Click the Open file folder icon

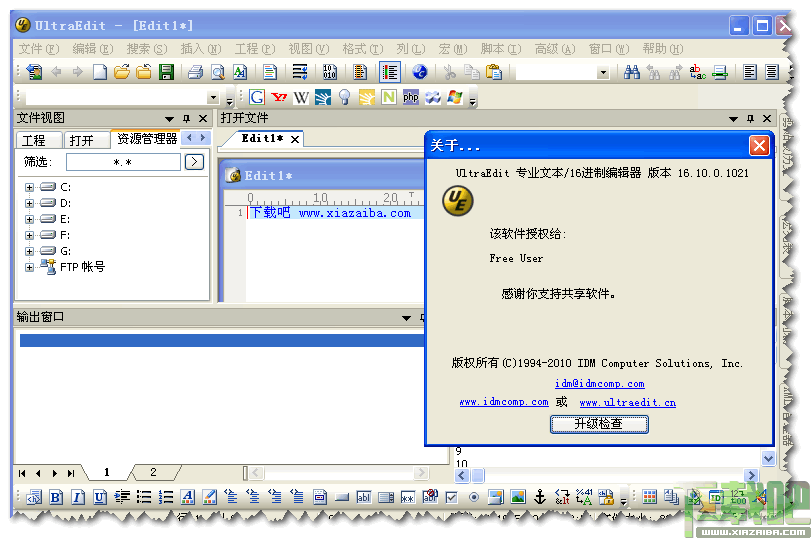122,72
